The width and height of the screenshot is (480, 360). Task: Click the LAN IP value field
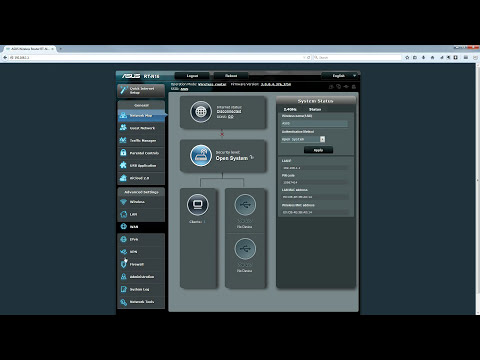point(314,168)
